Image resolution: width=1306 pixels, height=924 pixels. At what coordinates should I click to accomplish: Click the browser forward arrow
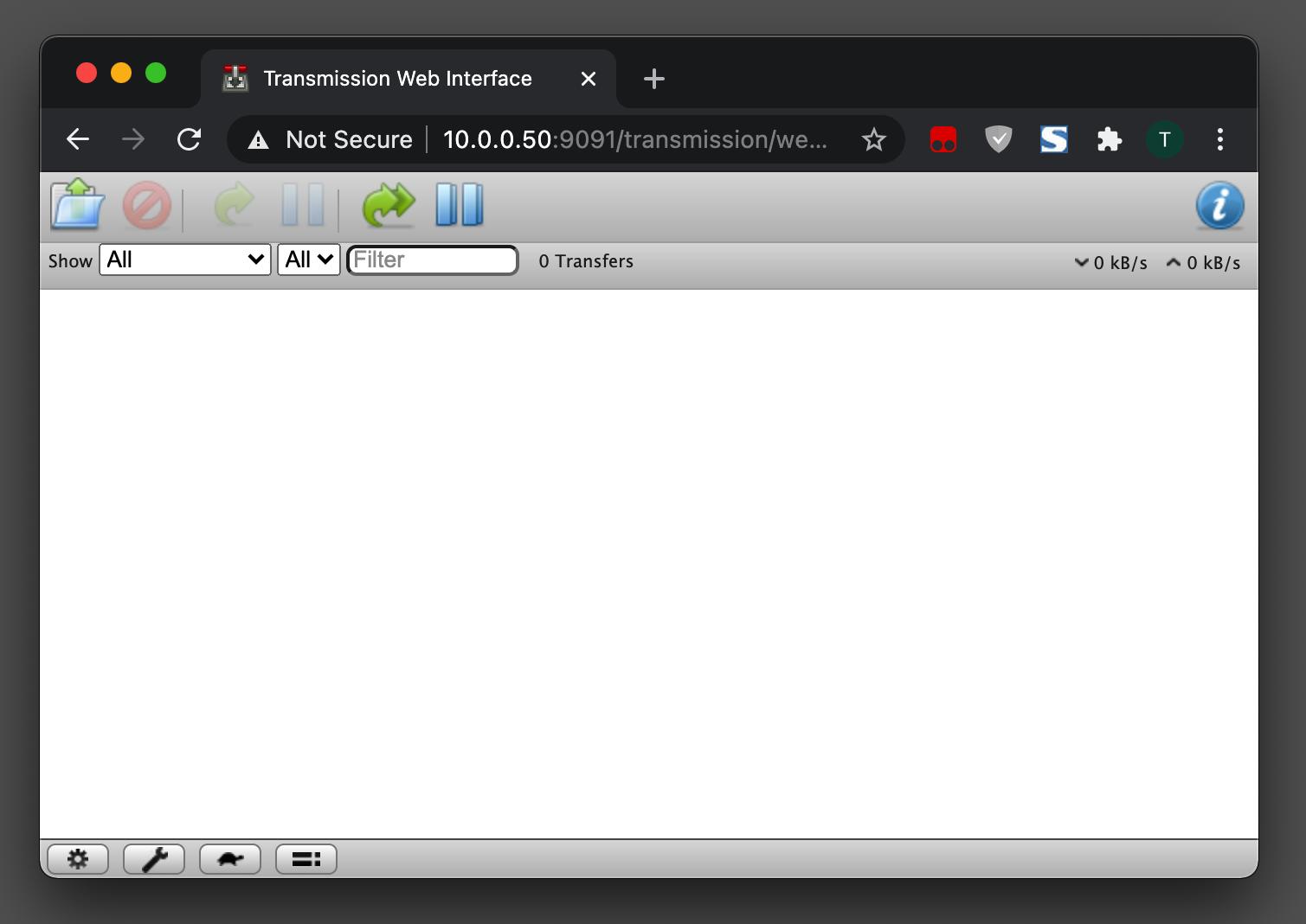click(x=133, y=139)
